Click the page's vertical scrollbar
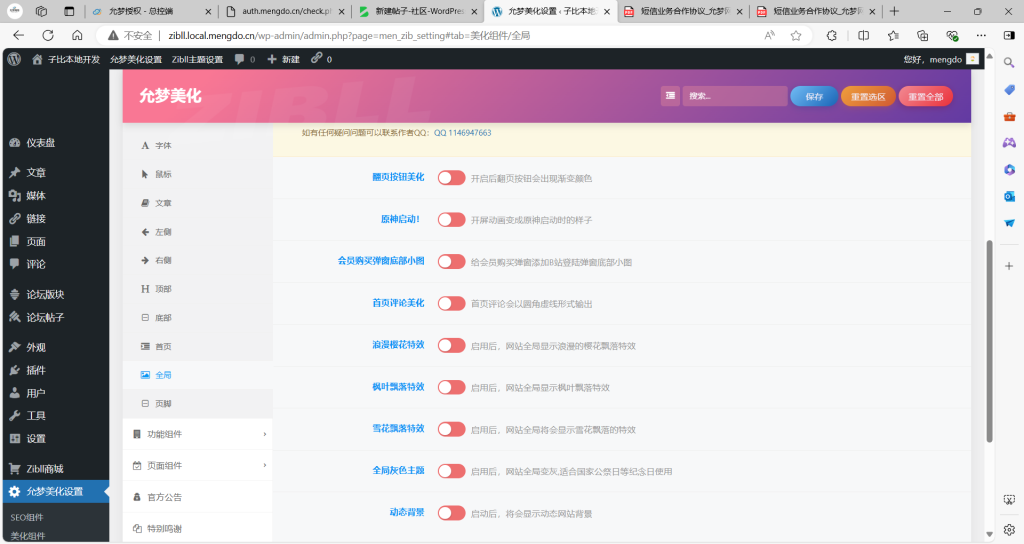Viewport: 1024px width, 544px height. click(x=989, y=340)
